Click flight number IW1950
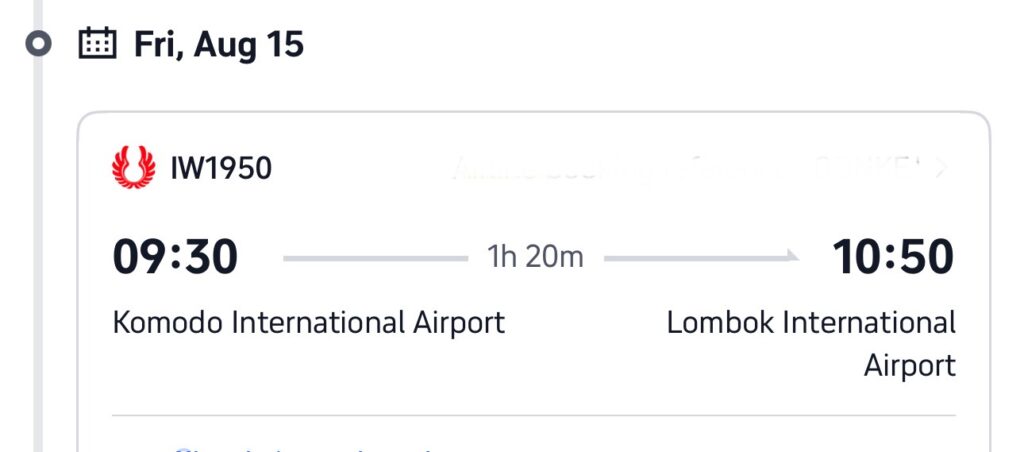Viewport: 1024px width, 452px height. click(221, 169)
